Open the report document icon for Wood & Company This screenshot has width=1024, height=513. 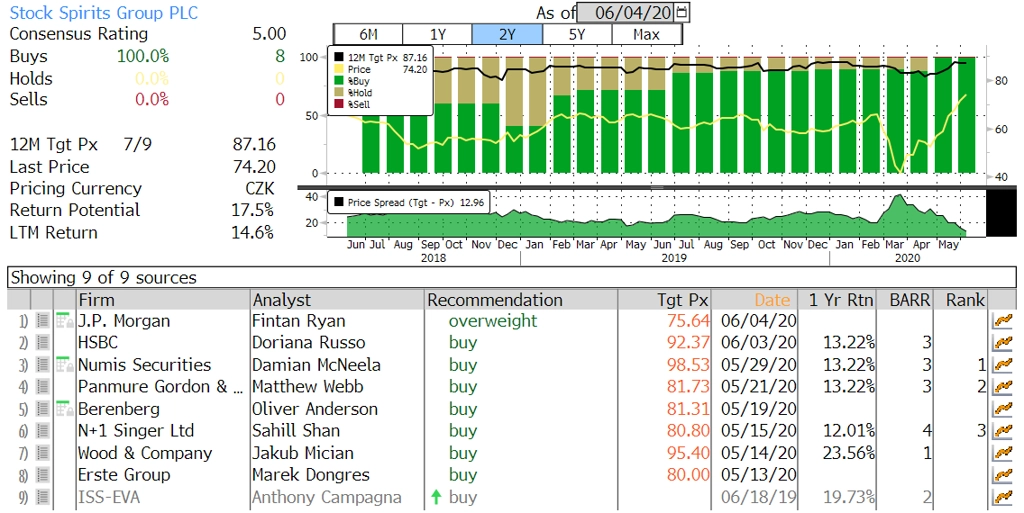43,453
